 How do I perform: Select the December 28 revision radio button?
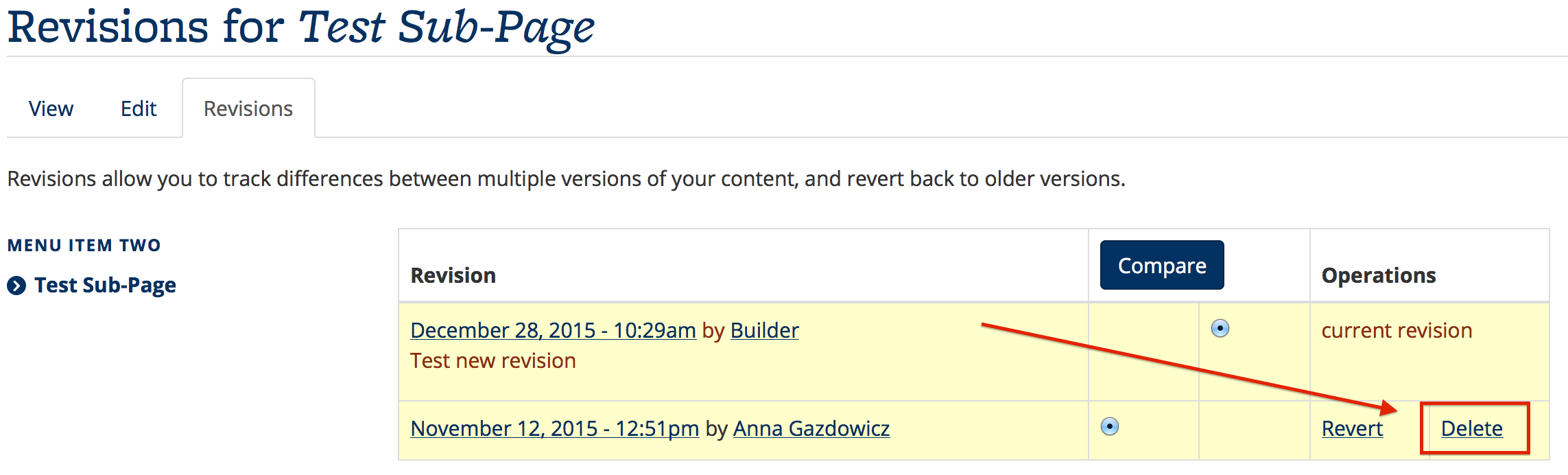tap(1220, 329)
